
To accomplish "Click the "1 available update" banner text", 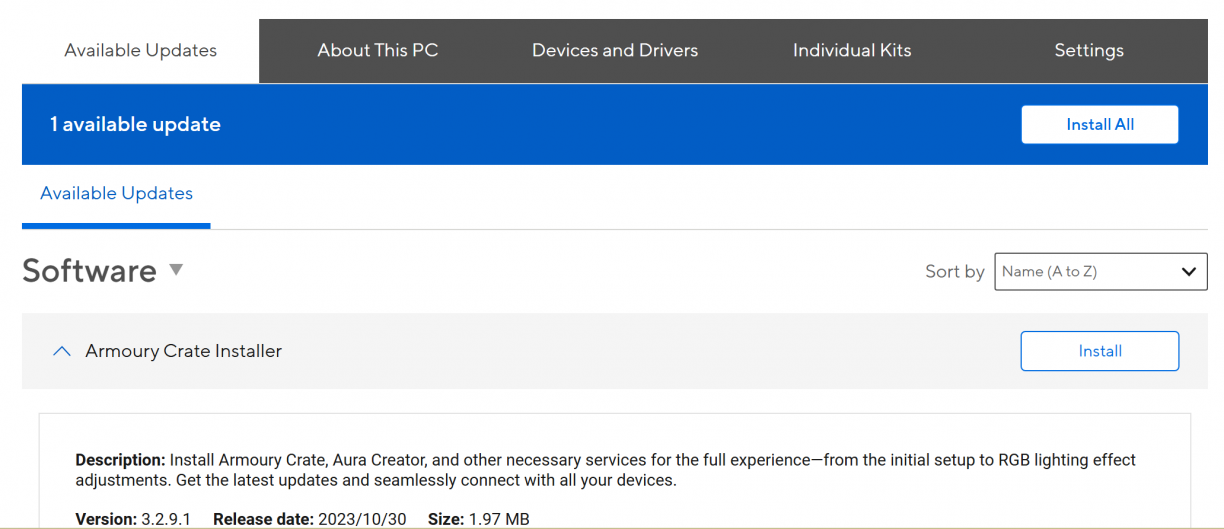I will (135, 124).
